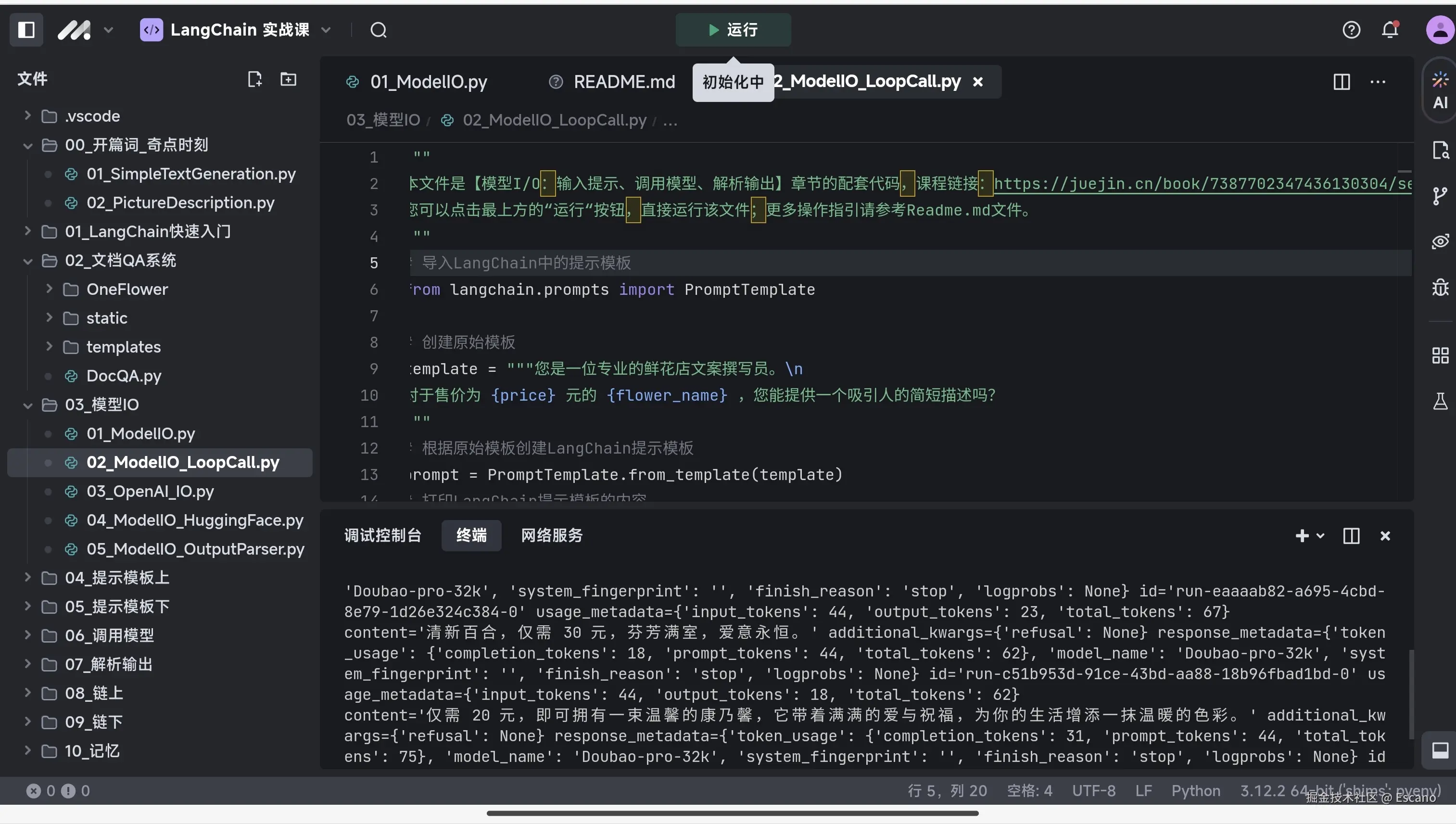Open the juejin.cn course link

point(1203,183)
